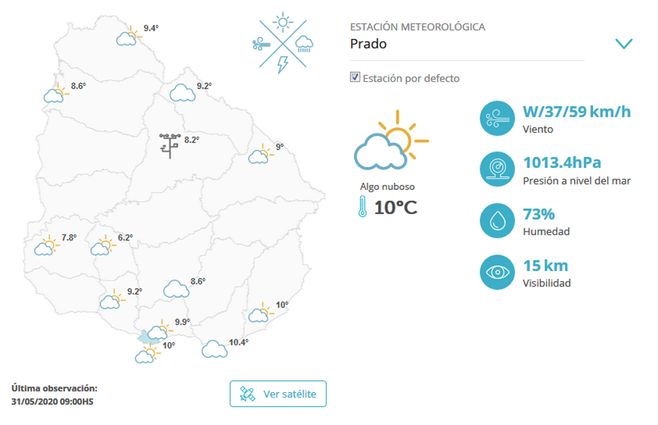
Task: Click the cloudy marker showing 10.4°
Action: 214,349
